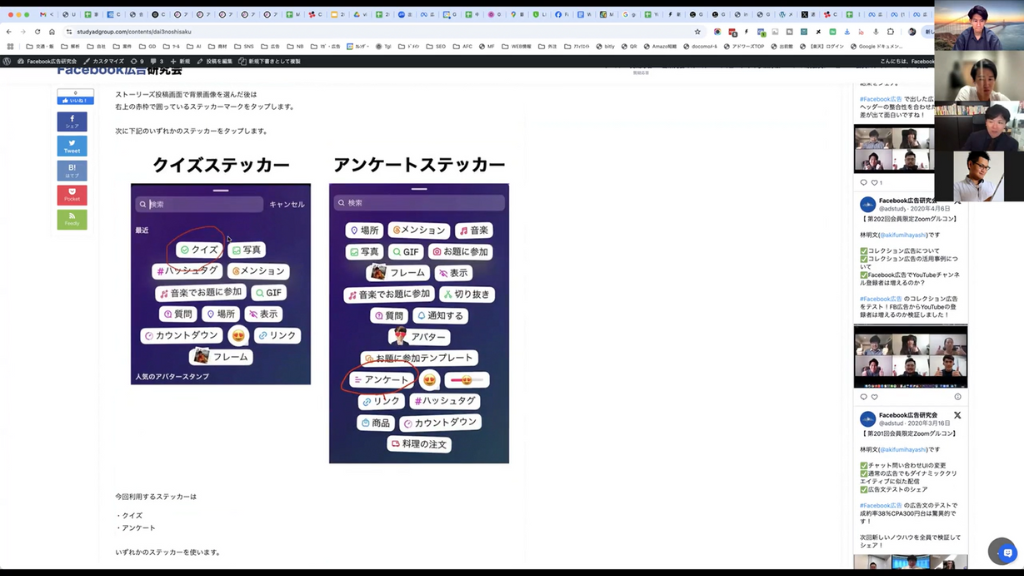Click the こんにちは account greeting in admin bar
Screen dimensions: 1024x576
[x=906, y=61]
